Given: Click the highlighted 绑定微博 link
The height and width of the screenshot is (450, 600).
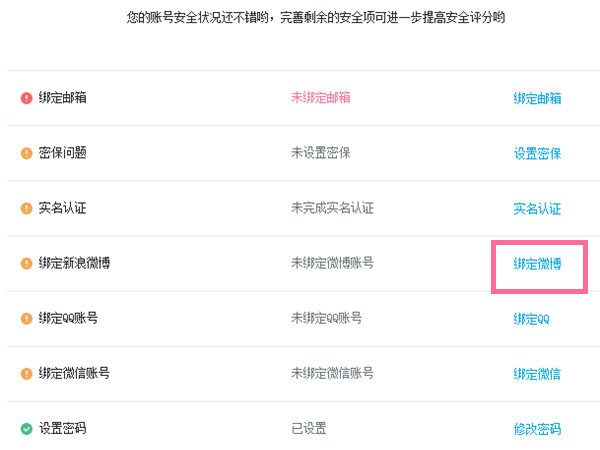Looking at the screenshot, I should 537,264.
